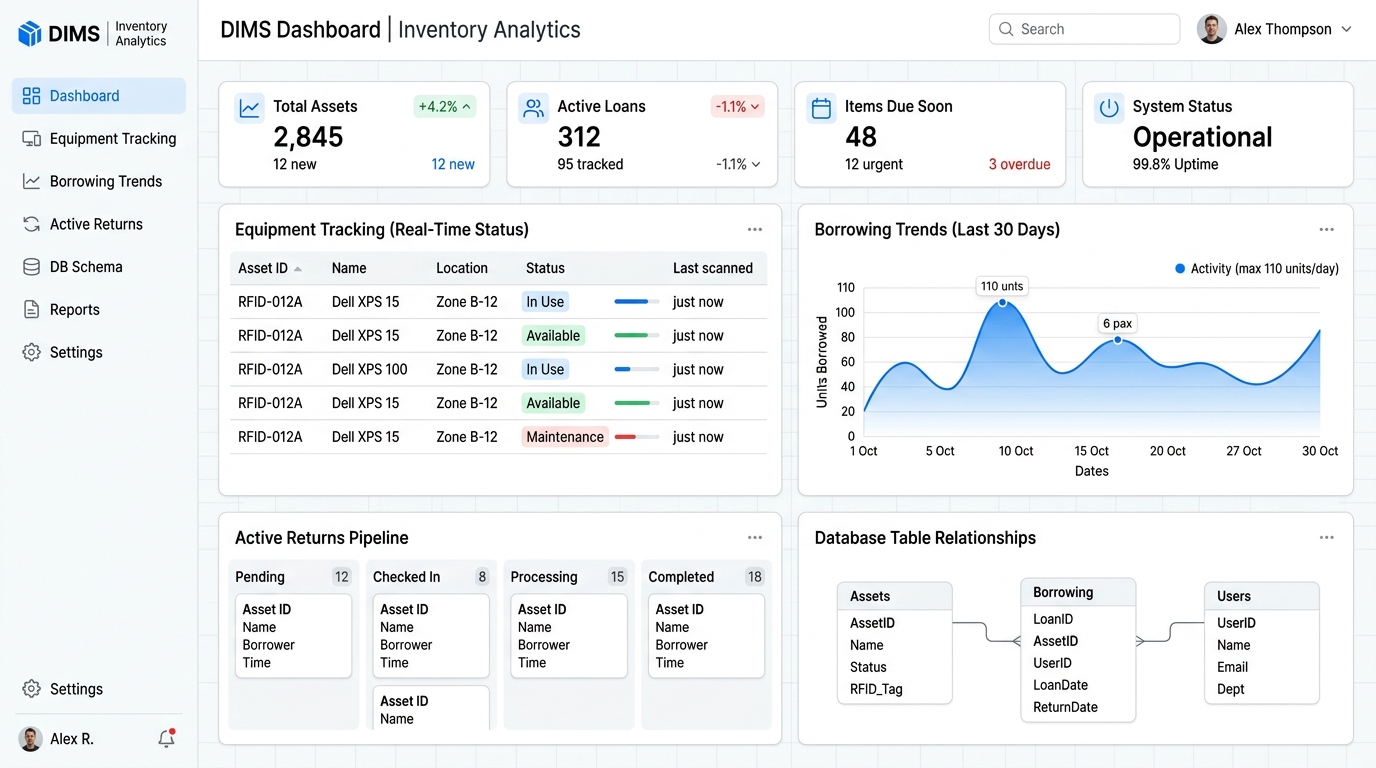Click the Dashboard grid icon in sidebar
This screenshot has width=1376, height=768.
(x=31, y=96)
